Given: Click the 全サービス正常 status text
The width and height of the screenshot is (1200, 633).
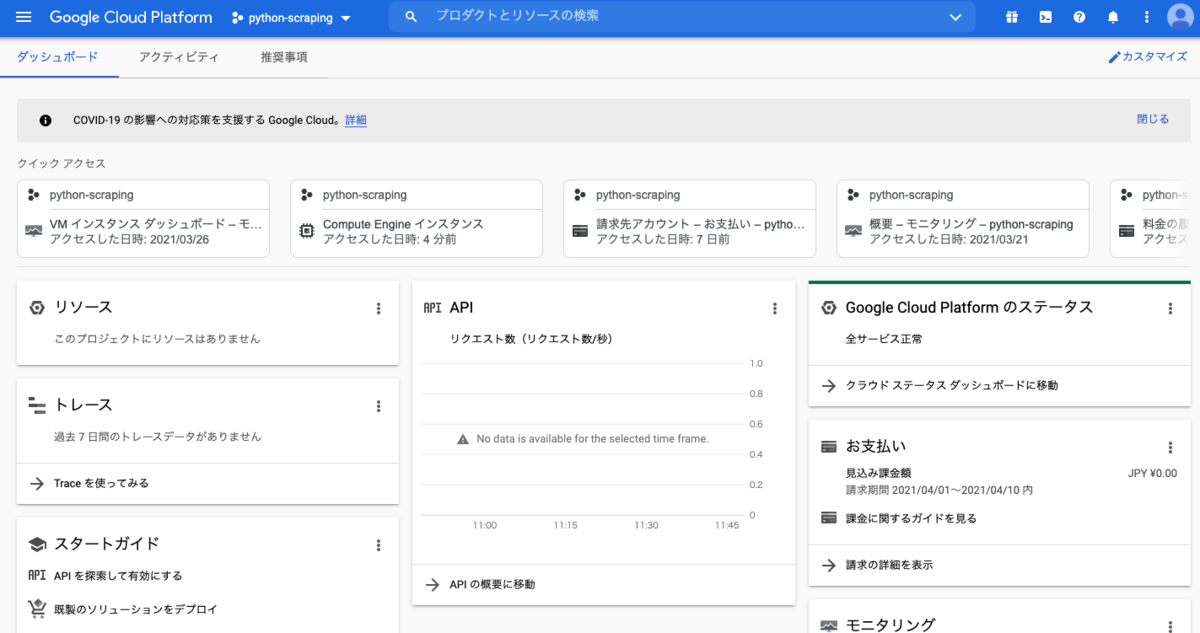Looking at the screenshot, I should (884, 339).
